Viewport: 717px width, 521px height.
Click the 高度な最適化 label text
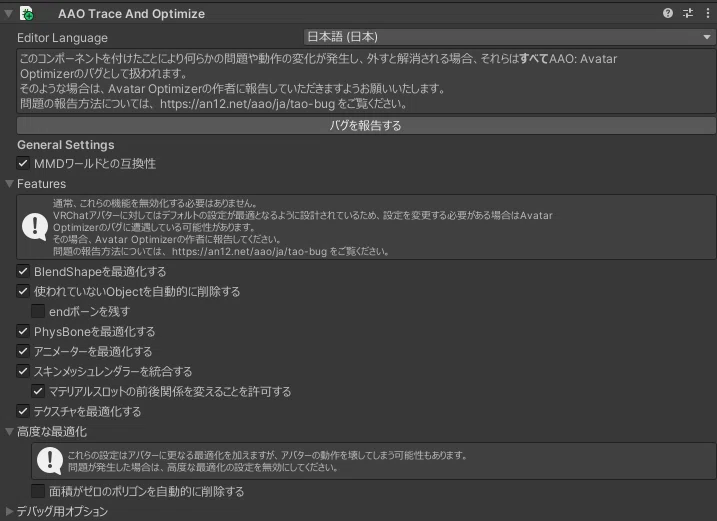[52, 431]
